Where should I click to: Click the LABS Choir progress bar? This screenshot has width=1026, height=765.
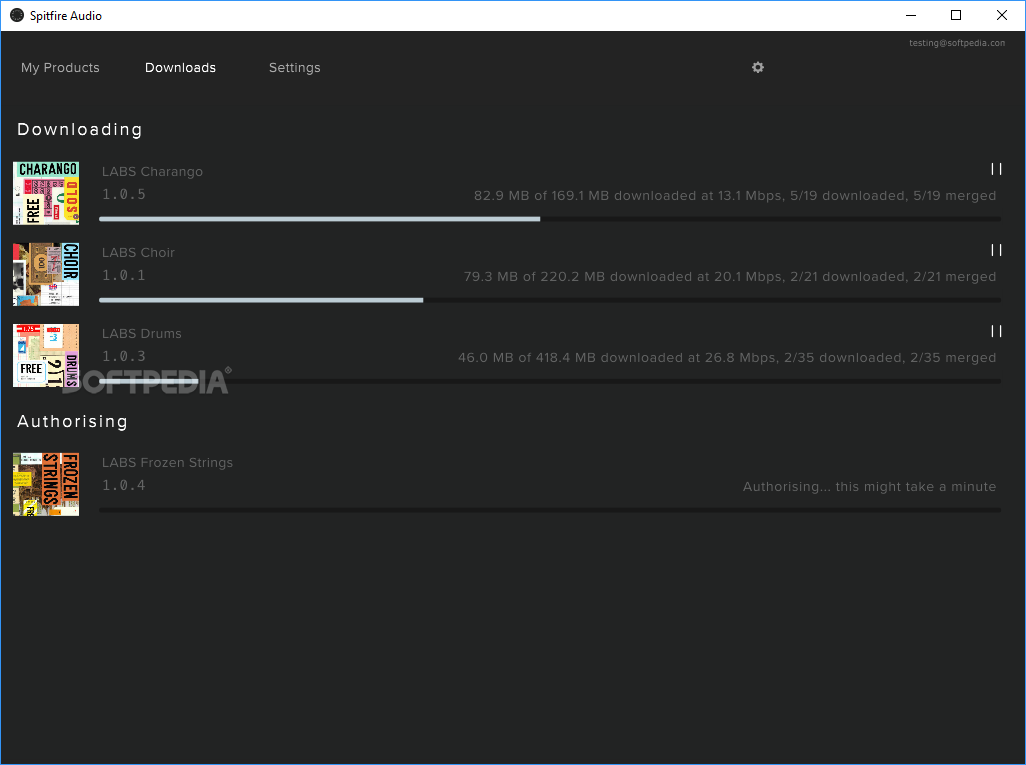click(550, 300)
